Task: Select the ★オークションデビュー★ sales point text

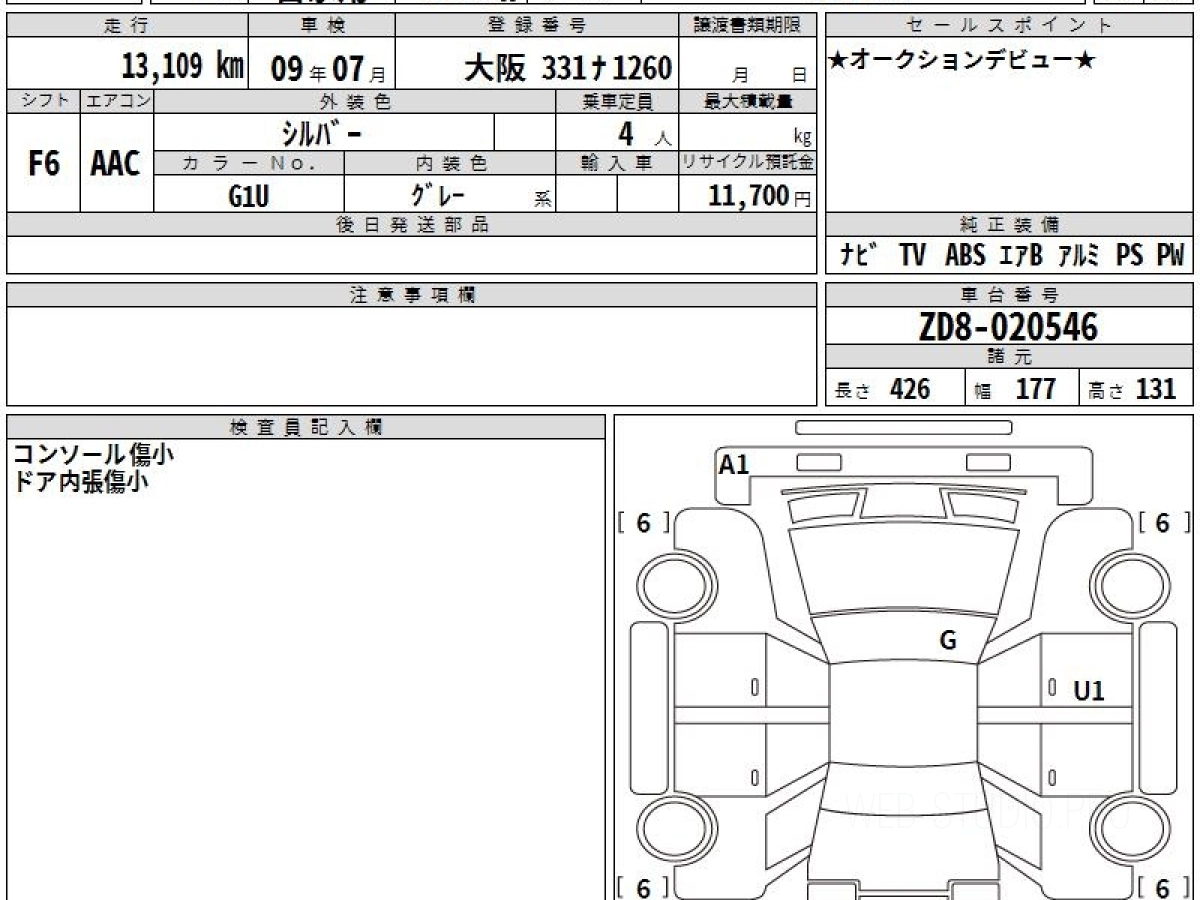Action: 962,61
